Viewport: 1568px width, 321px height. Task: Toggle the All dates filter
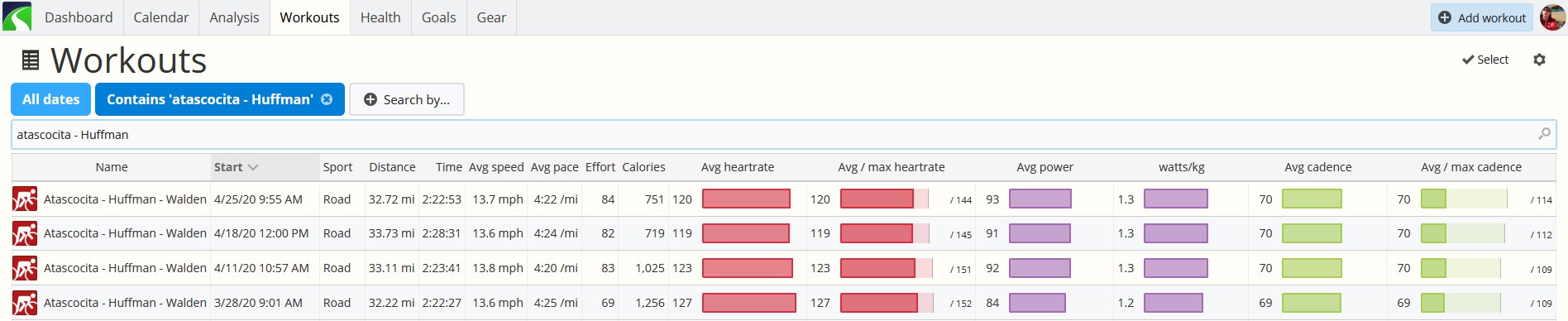51,99
